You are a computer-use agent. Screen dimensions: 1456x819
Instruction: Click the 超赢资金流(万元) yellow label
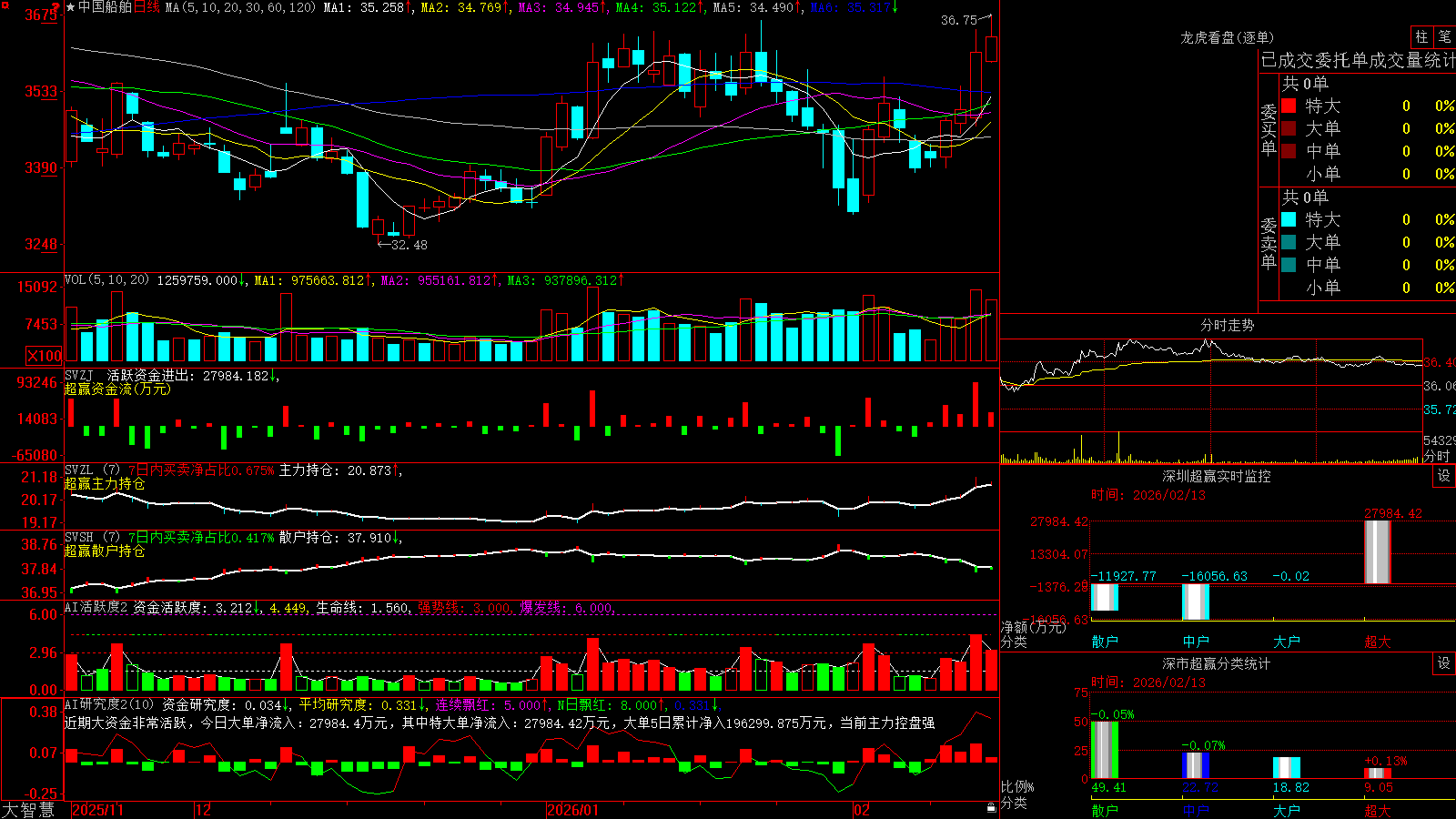[x=117, y=389]
